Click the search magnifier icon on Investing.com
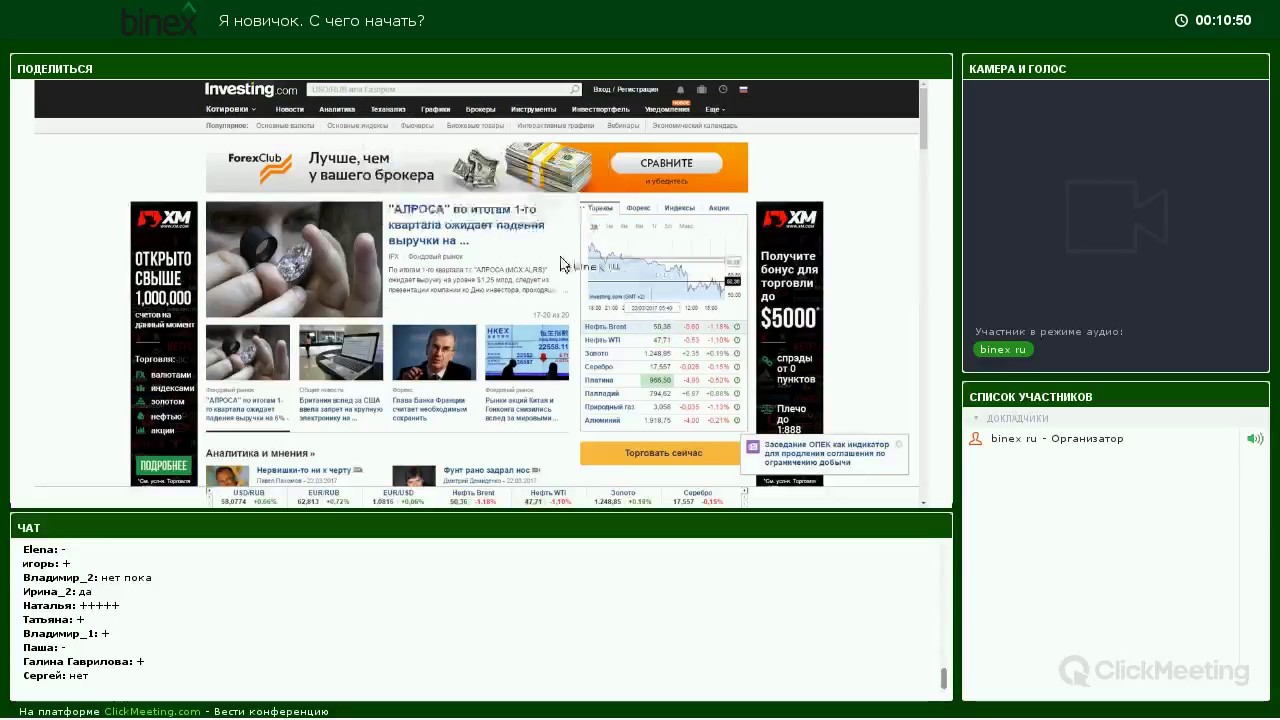The height and width of the screenshot is (720, 1280). point(575,89)
